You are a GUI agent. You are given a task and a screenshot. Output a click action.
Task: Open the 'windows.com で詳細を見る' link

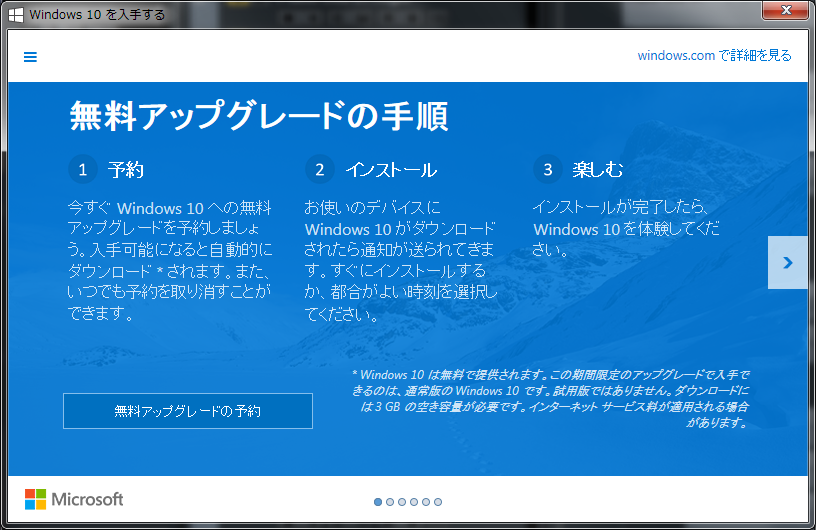(714, 56)
